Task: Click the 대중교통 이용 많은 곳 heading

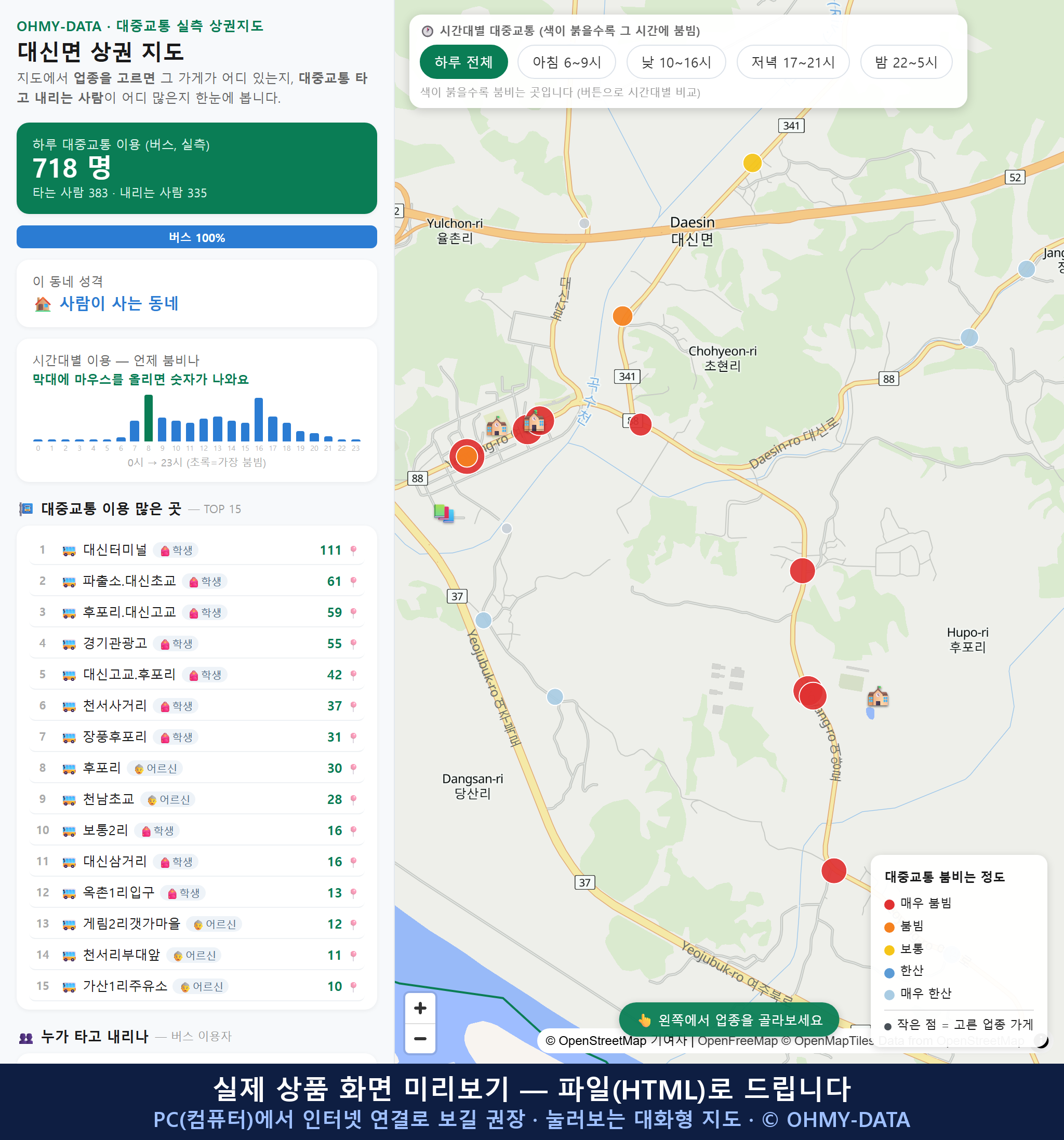Action: [111, 508]
